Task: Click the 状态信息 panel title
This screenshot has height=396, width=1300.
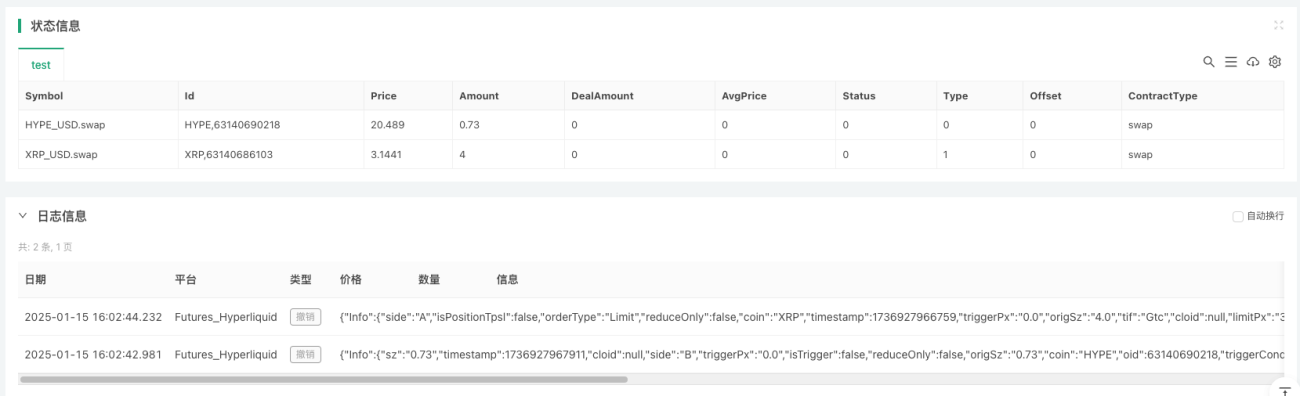Action: (56, 26)
